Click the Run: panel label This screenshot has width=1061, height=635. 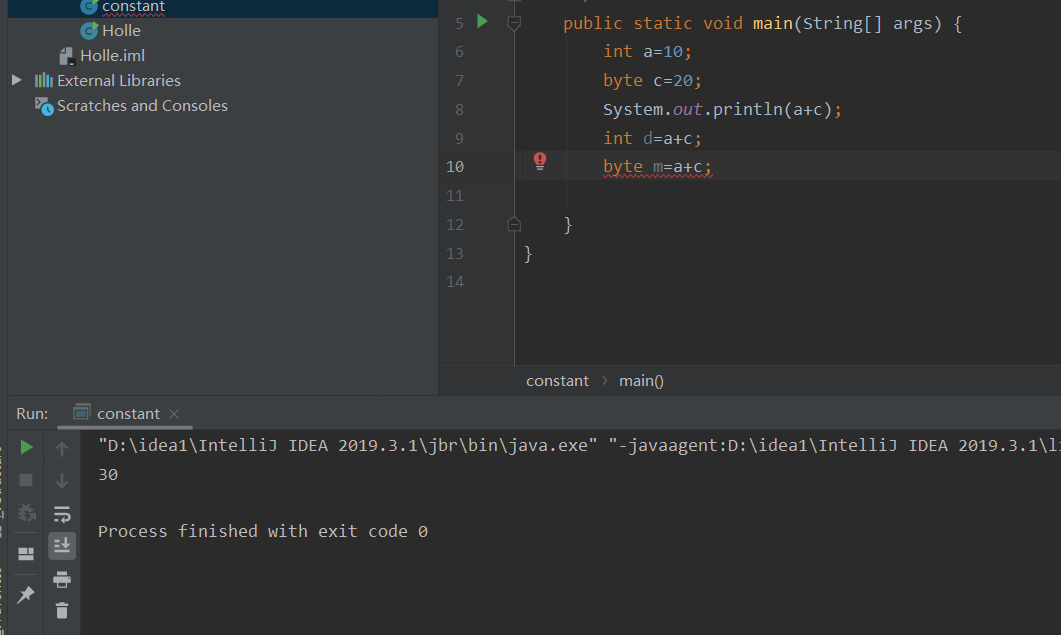point(32,414)
